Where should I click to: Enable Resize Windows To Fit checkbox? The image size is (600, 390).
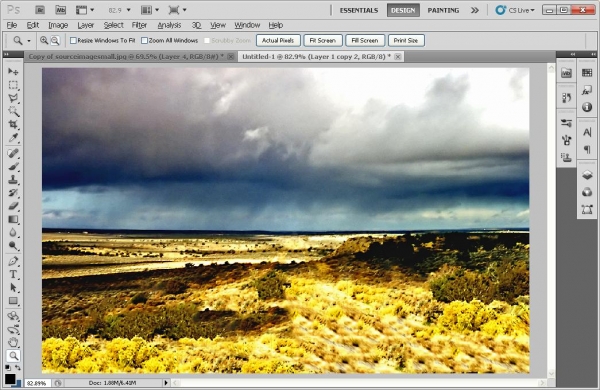(73, 40)
